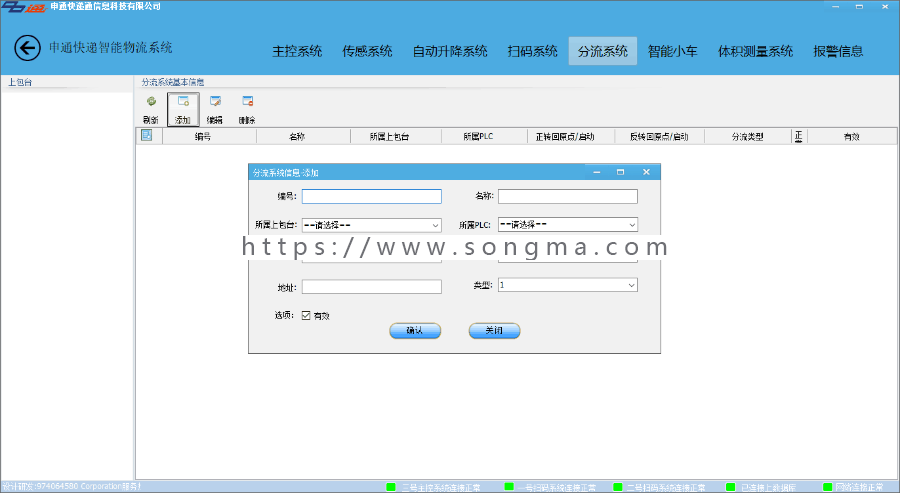Click the 编辑 edit toolbar icon
The image size is (900, 493).
[x=215, y=102]
